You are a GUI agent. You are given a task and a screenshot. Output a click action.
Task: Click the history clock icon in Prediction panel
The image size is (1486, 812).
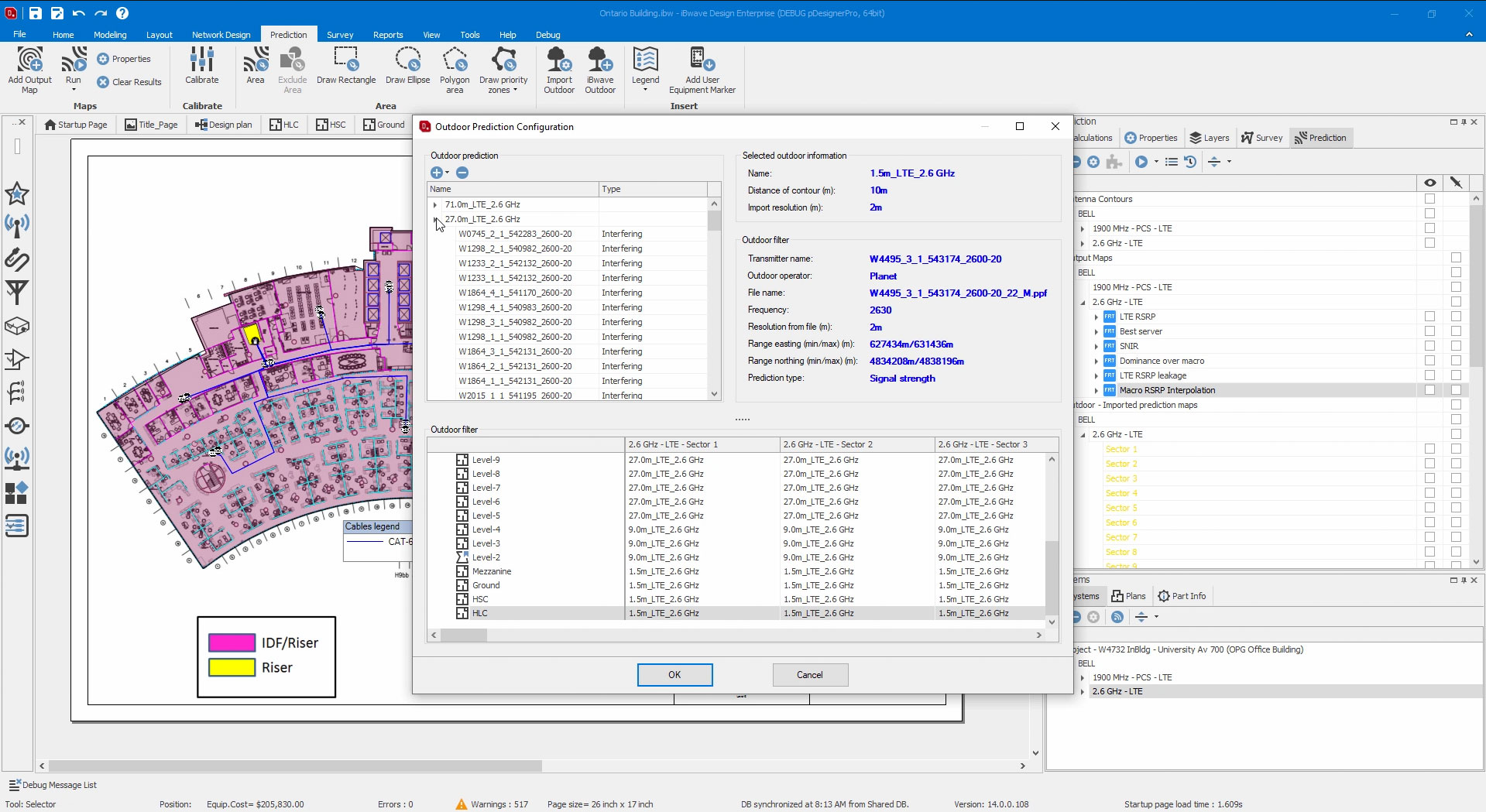pos(1190,162)
